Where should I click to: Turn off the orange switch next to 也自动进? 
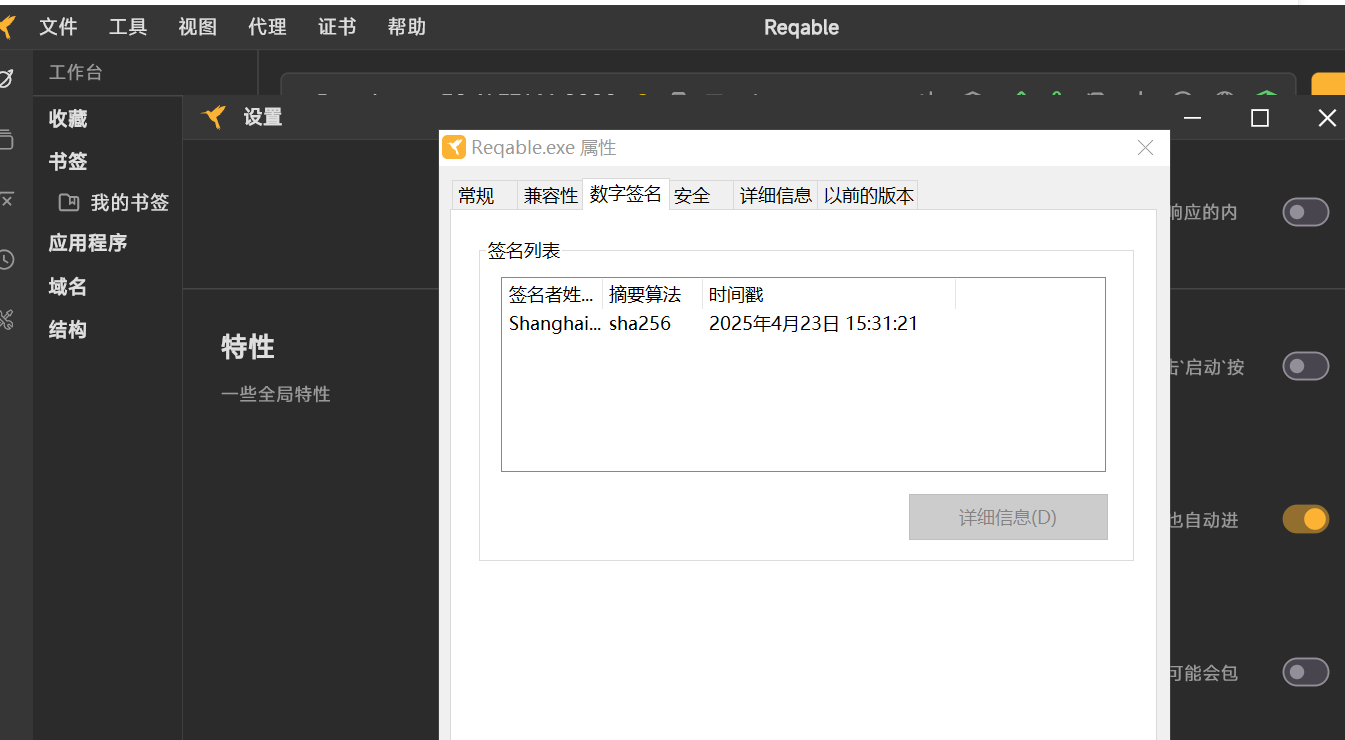point(1306,519)
